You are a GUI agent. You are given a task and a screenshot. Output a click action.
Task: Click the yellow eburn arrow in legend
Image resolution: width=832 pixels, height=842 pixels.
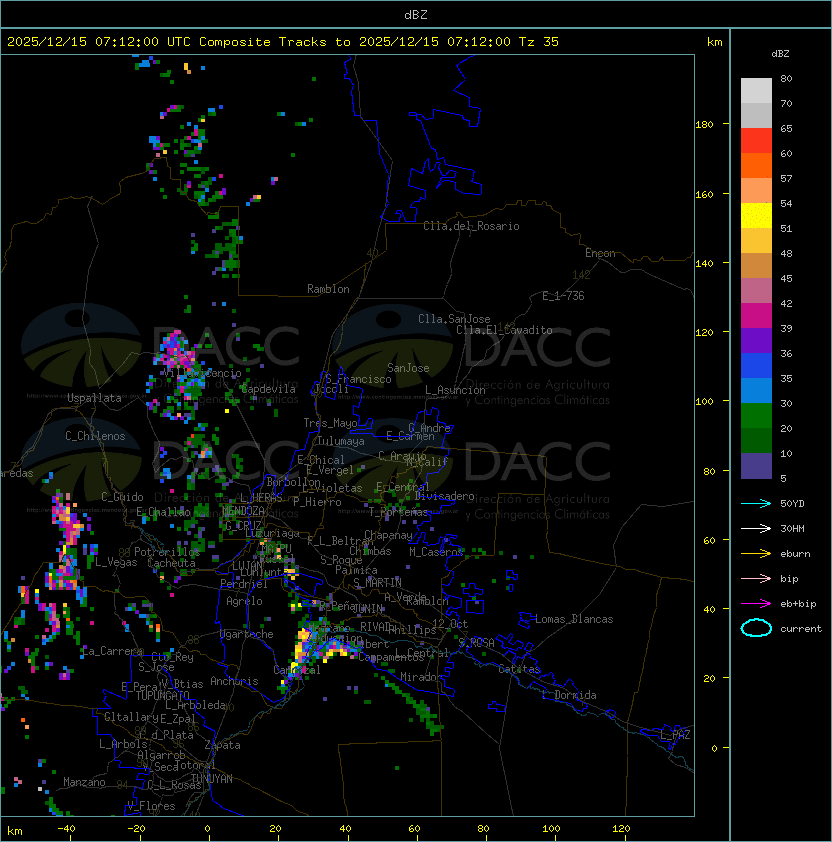(x=756, y=554)
